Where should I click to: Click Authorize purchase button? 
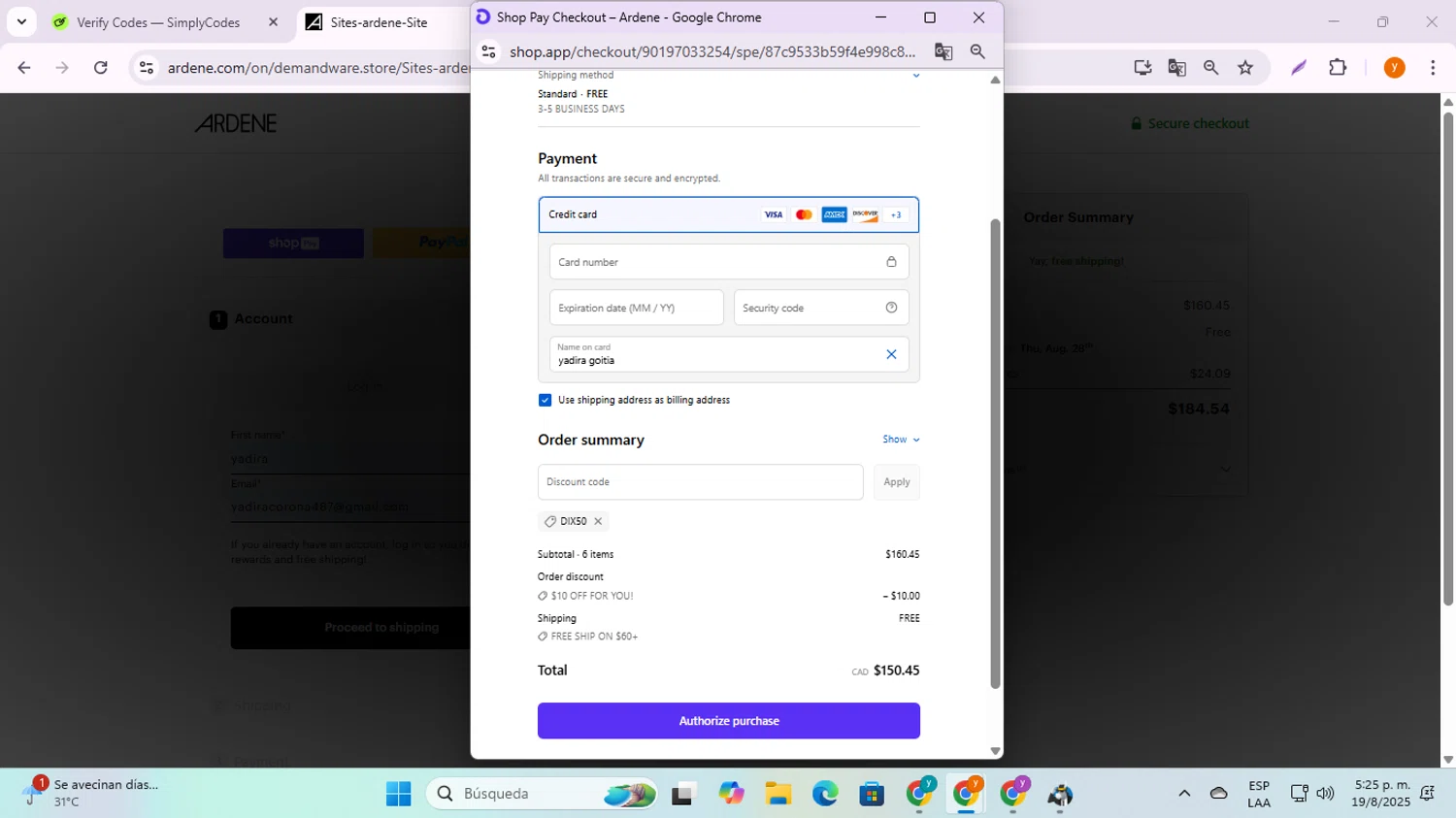728,721
